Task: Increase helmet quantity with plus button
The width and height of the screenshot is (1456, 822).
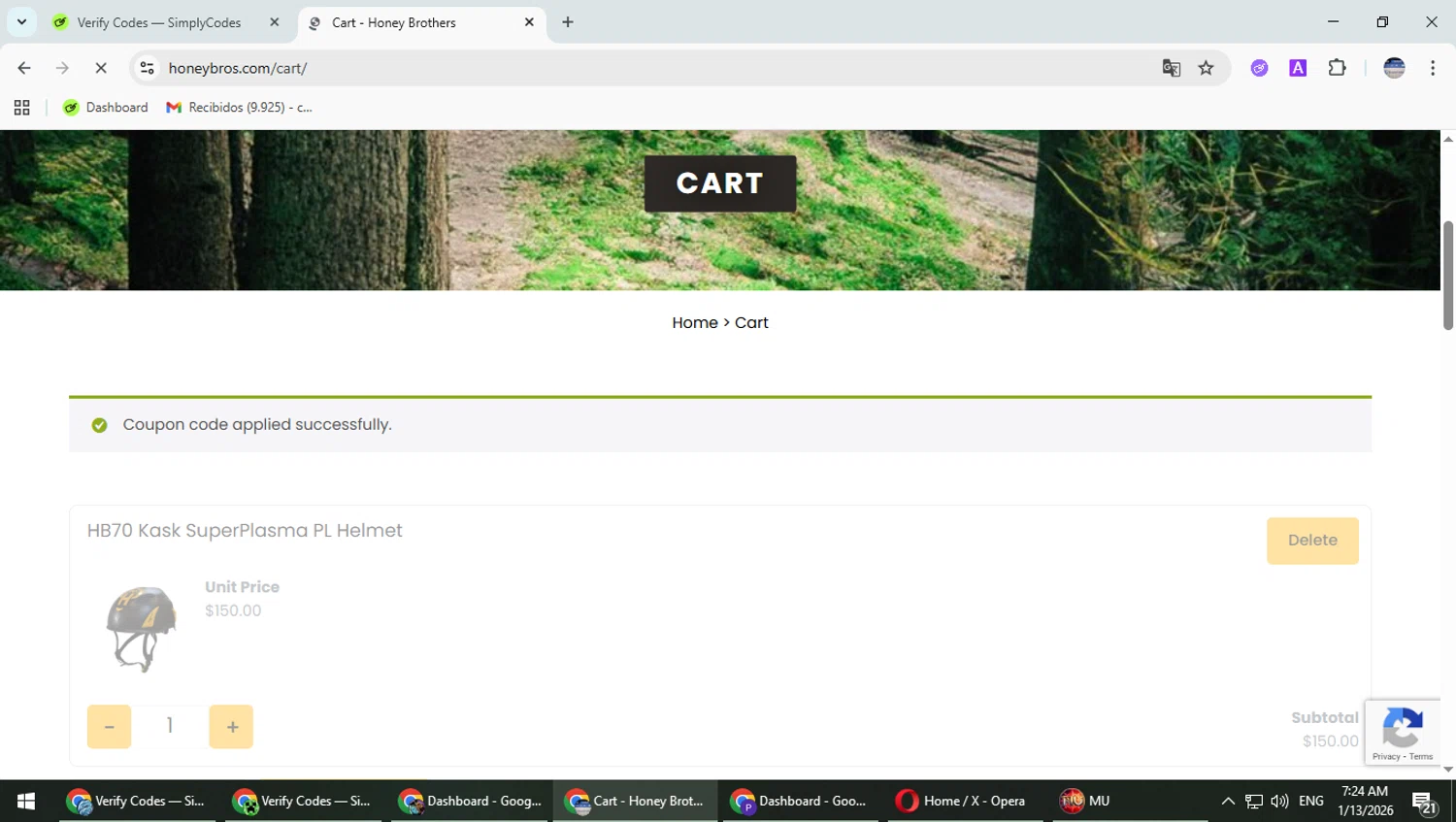Action: (x=231, y=727)
